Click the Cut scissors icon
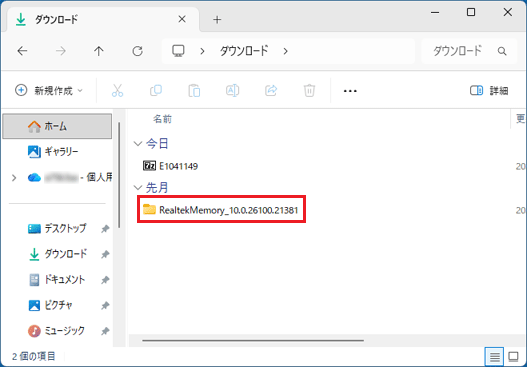 (x=117, y=91)
